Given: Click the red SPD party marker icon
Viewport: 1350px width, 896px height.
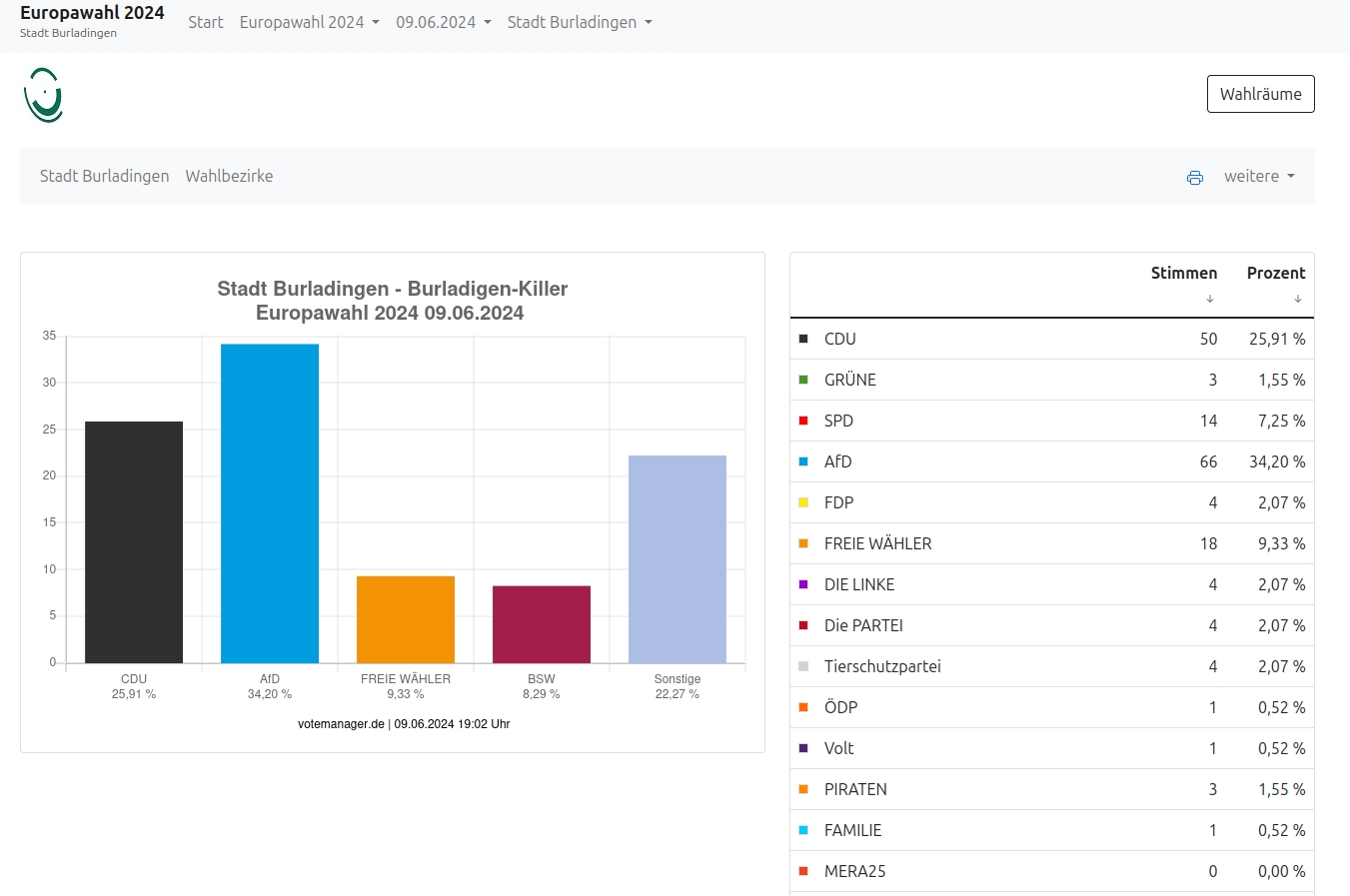Looking at the screenshot, I should click(803, 421).
